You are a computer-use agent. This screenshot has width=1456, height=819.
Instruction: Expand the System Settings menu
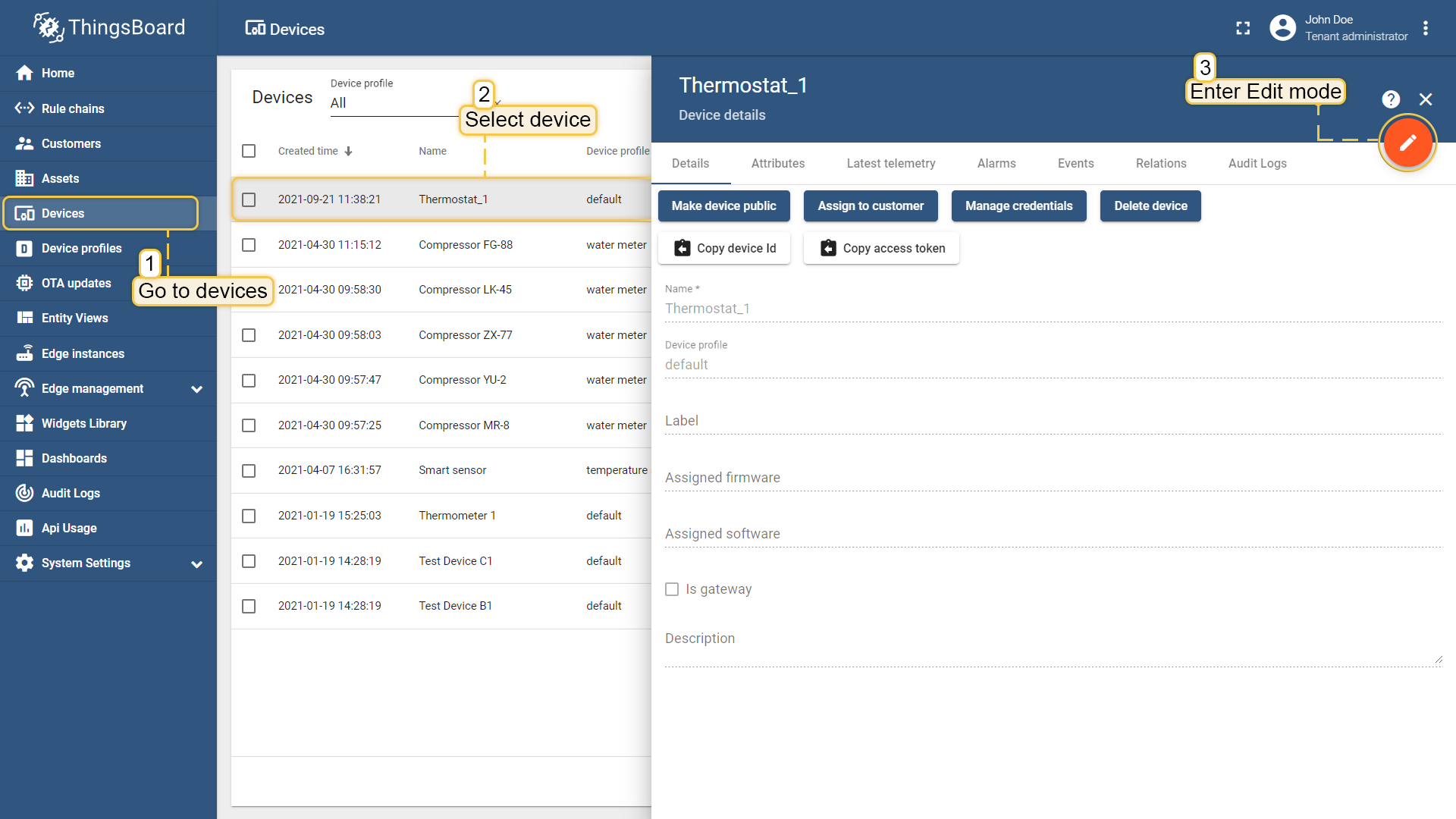196,564
